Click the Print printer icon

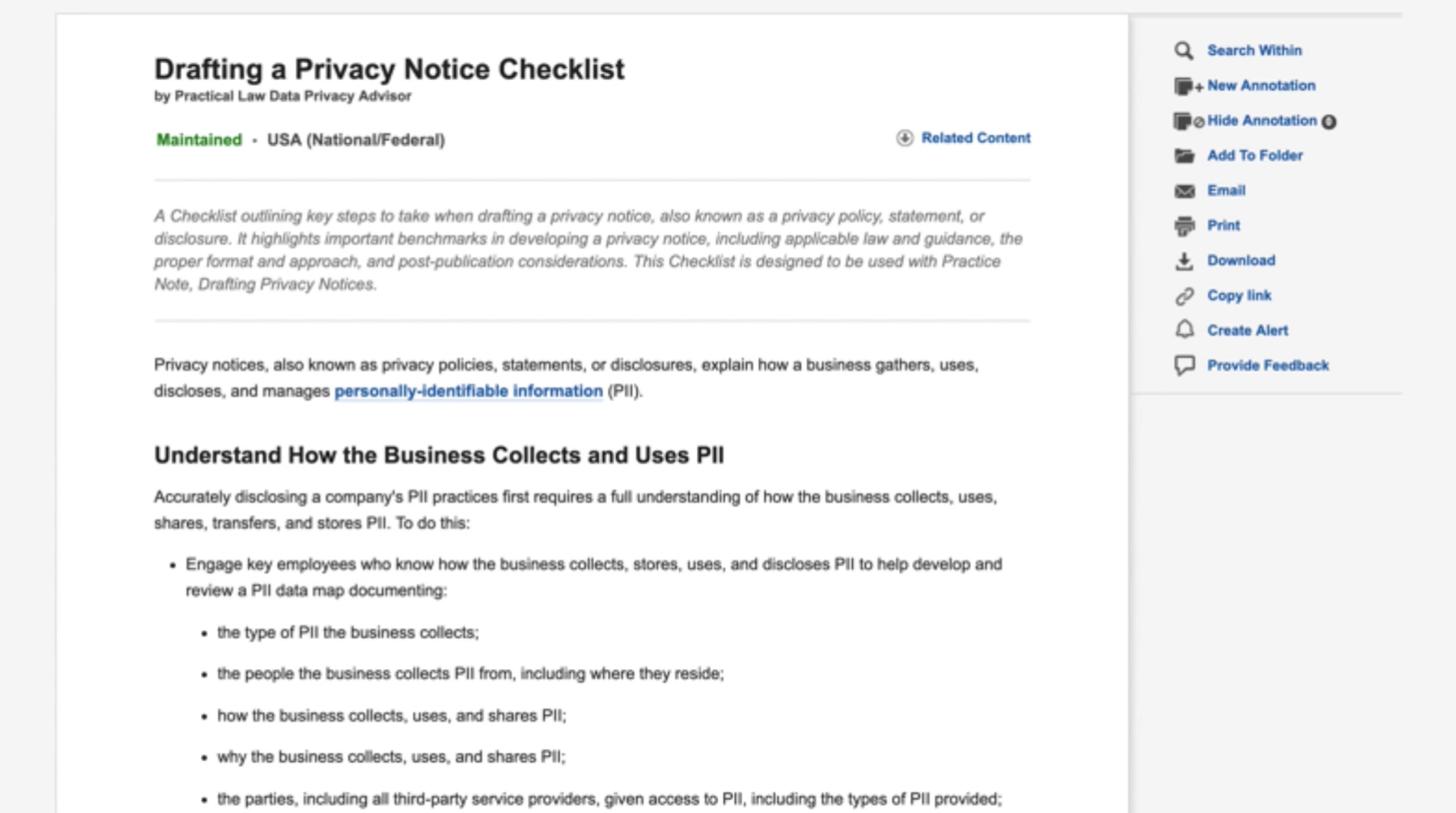coord(1184,226)
